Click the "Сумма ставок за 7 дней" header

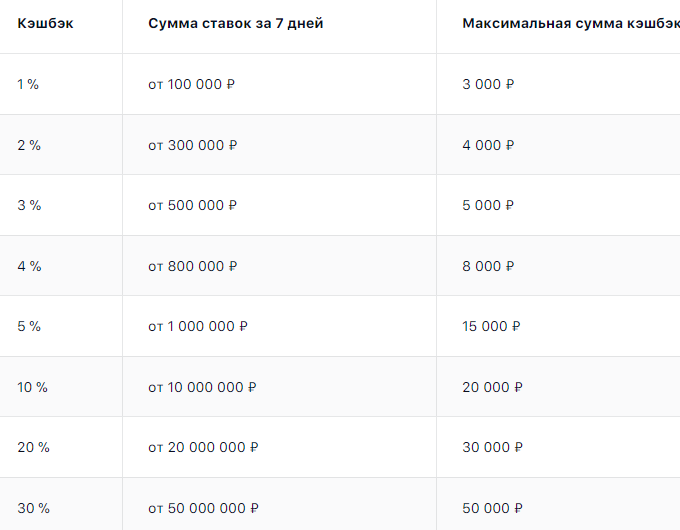[235, 23]
